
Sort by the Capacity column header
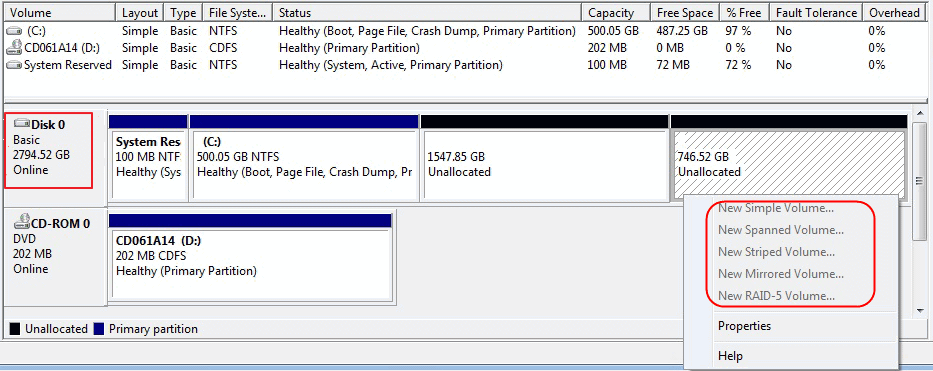click(616, 12)
